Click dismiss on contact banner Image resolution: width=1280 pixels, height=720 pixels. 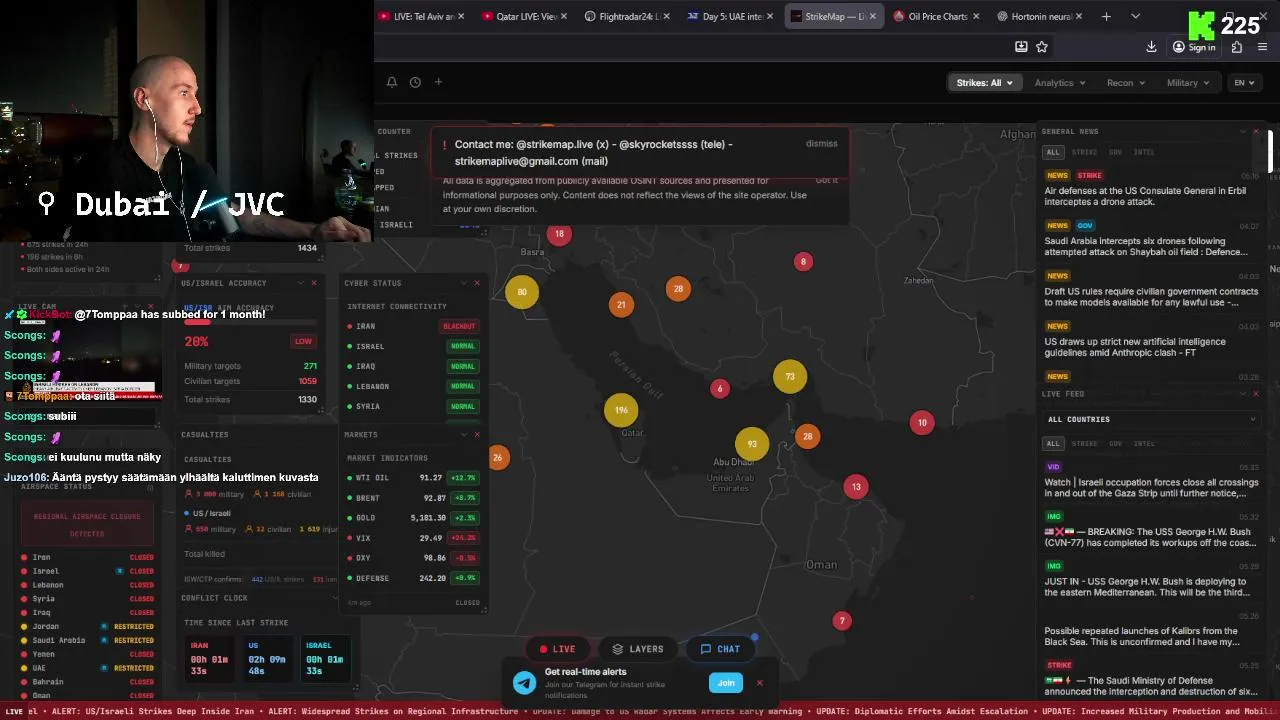coord(821,144)
